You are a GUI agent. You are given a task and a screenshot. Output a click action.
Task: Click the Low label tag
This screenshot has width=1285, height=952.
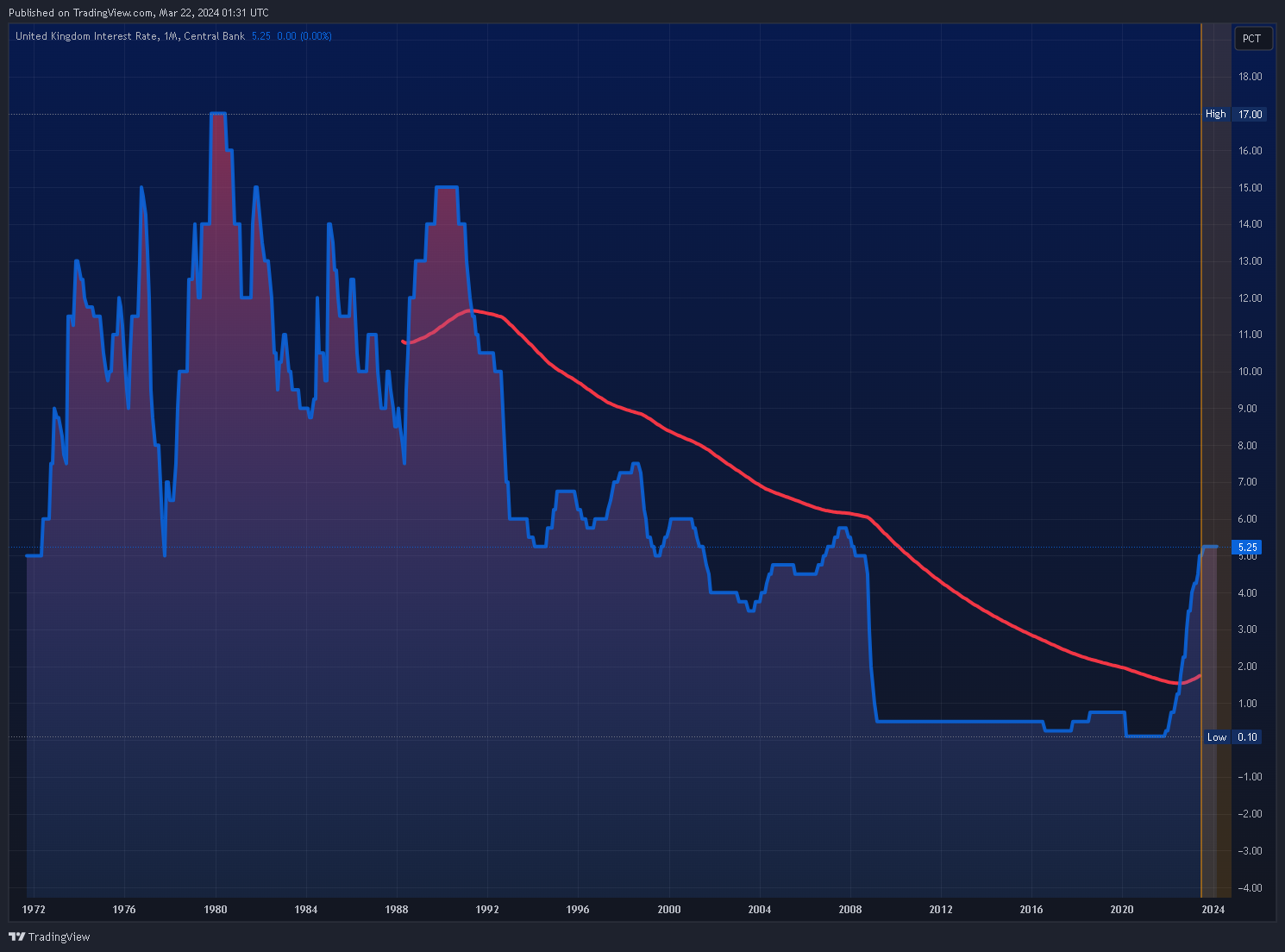1216,737
